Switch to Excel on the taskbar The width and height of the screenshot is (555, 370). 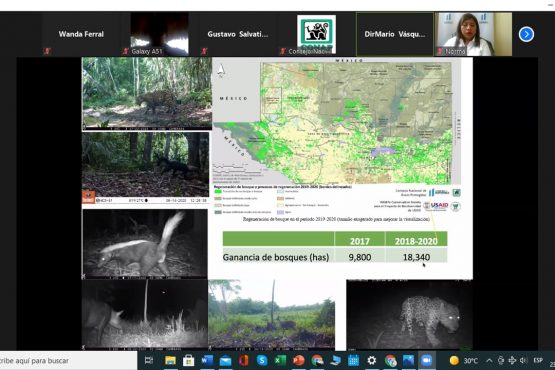click(280, 360)
